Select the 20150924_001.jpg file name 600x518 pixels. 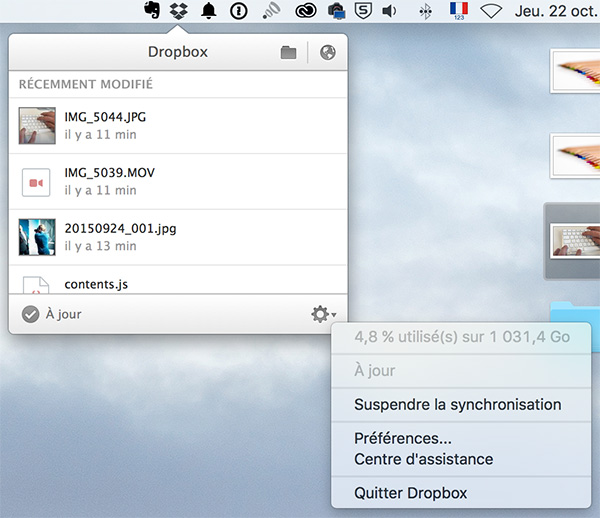tap(120, 228)
